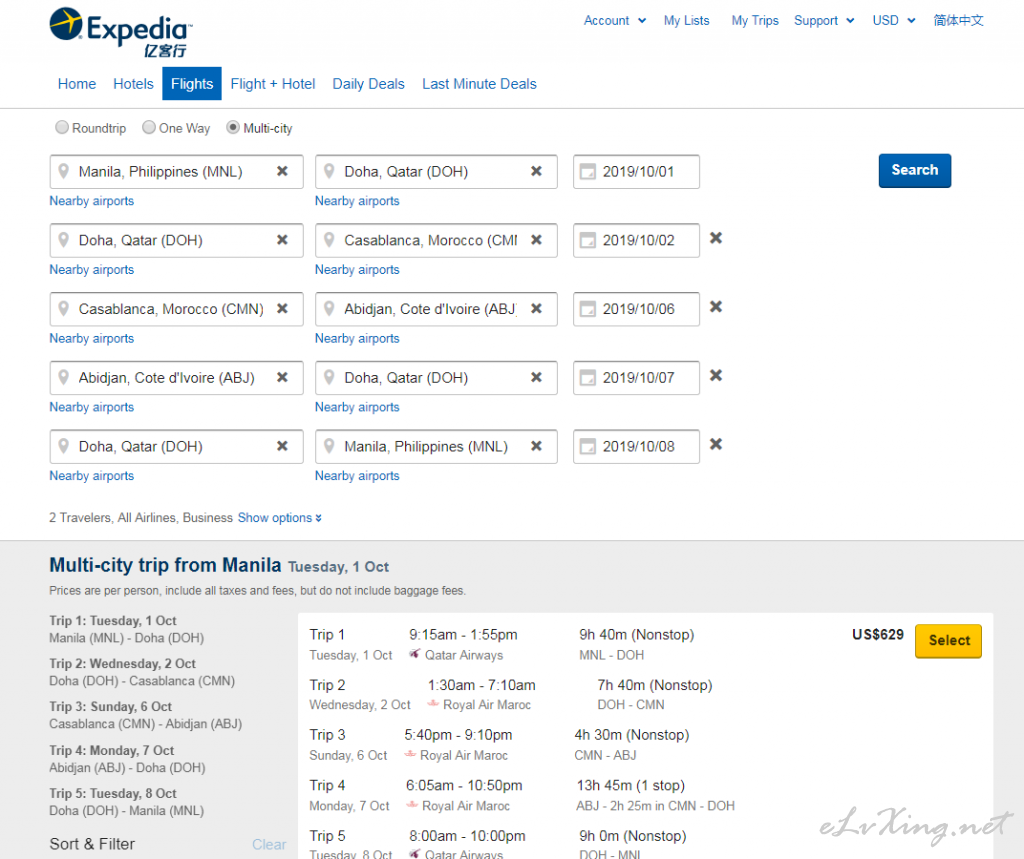Viewport: 1024px width, 859px height.
Task: Open the Account dropdown
Action: [615, 20]
